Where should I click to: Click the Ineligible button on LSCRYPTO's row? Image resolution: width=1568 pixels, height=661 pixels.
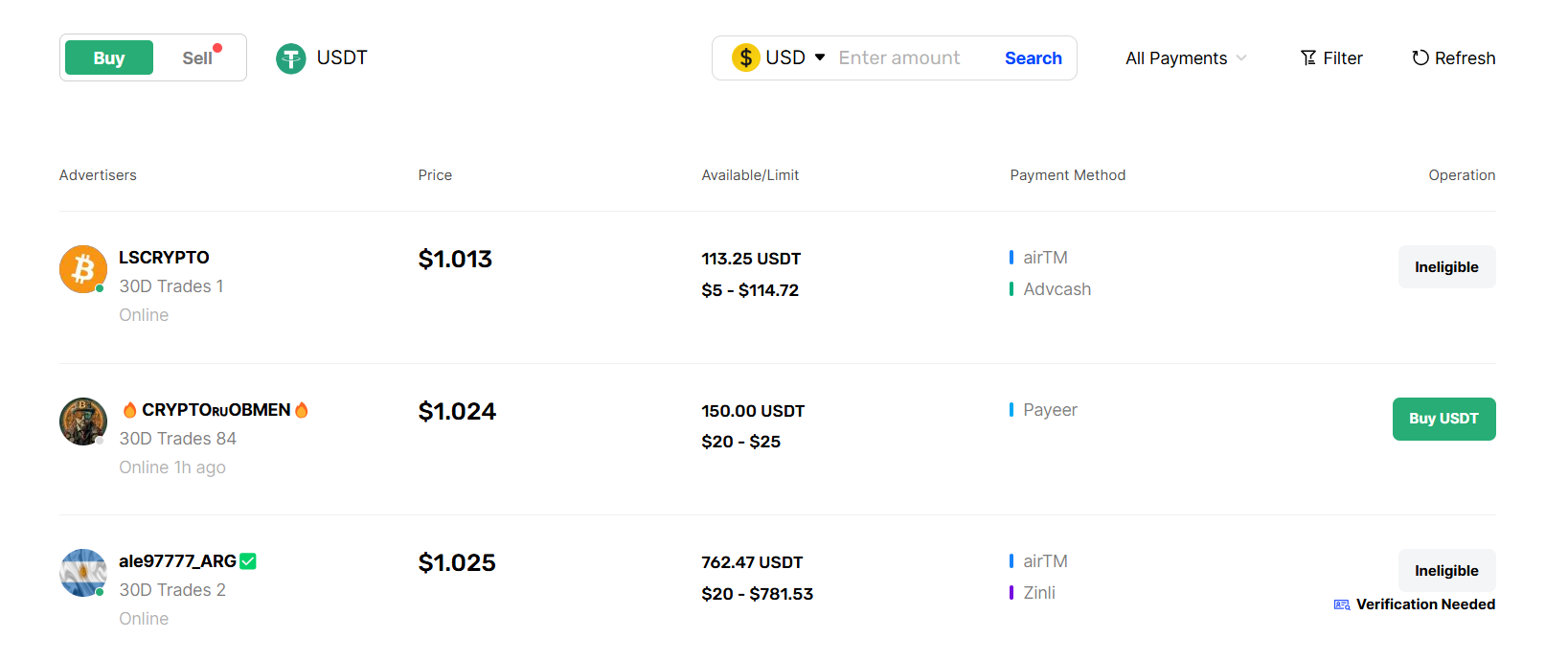coord(1446,266)
